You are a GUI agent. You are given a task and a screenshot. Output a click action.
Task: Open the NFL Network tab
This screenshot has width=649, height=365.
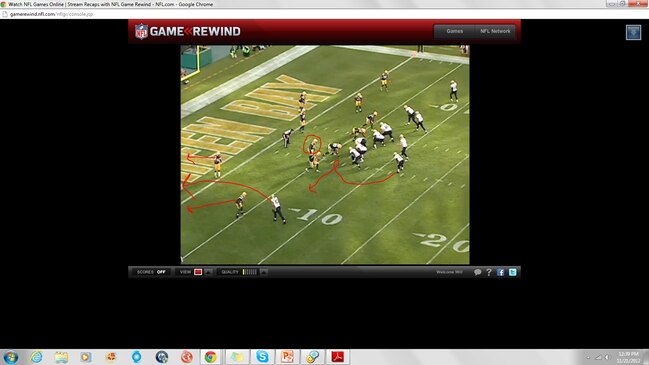495,31
